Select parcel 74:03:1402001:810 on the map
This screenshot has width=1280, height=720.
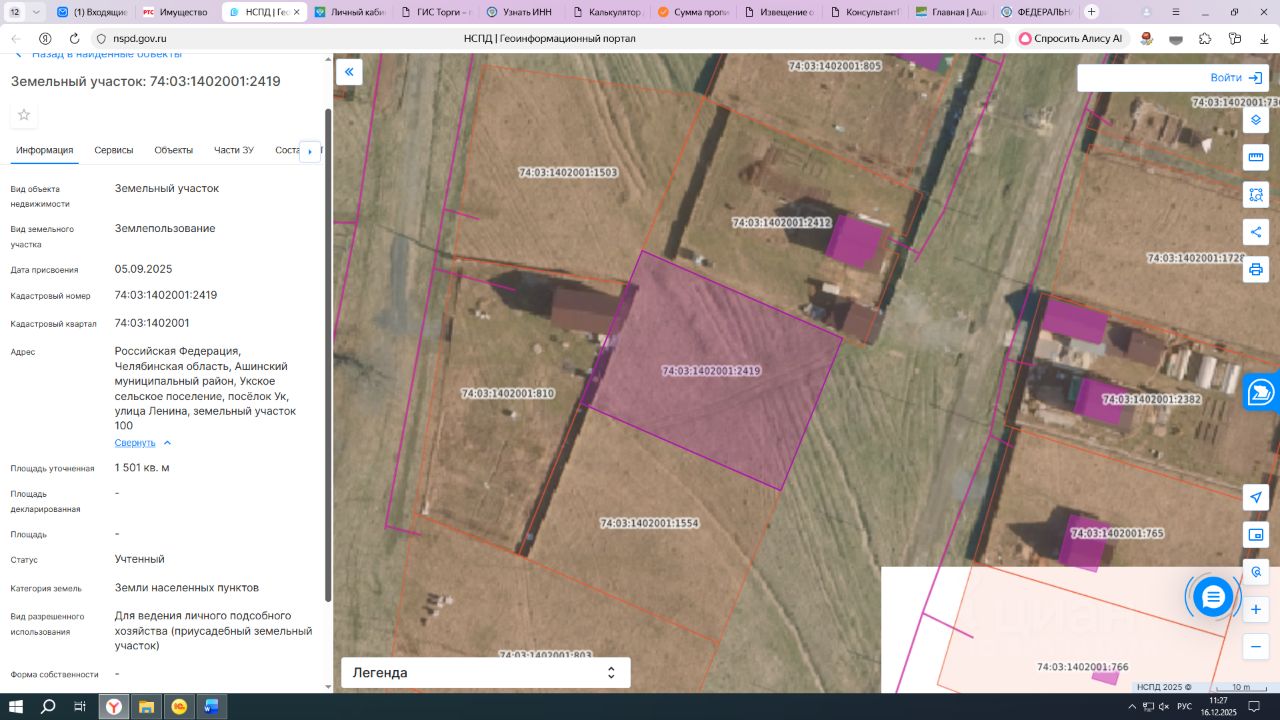coord(508,394)
